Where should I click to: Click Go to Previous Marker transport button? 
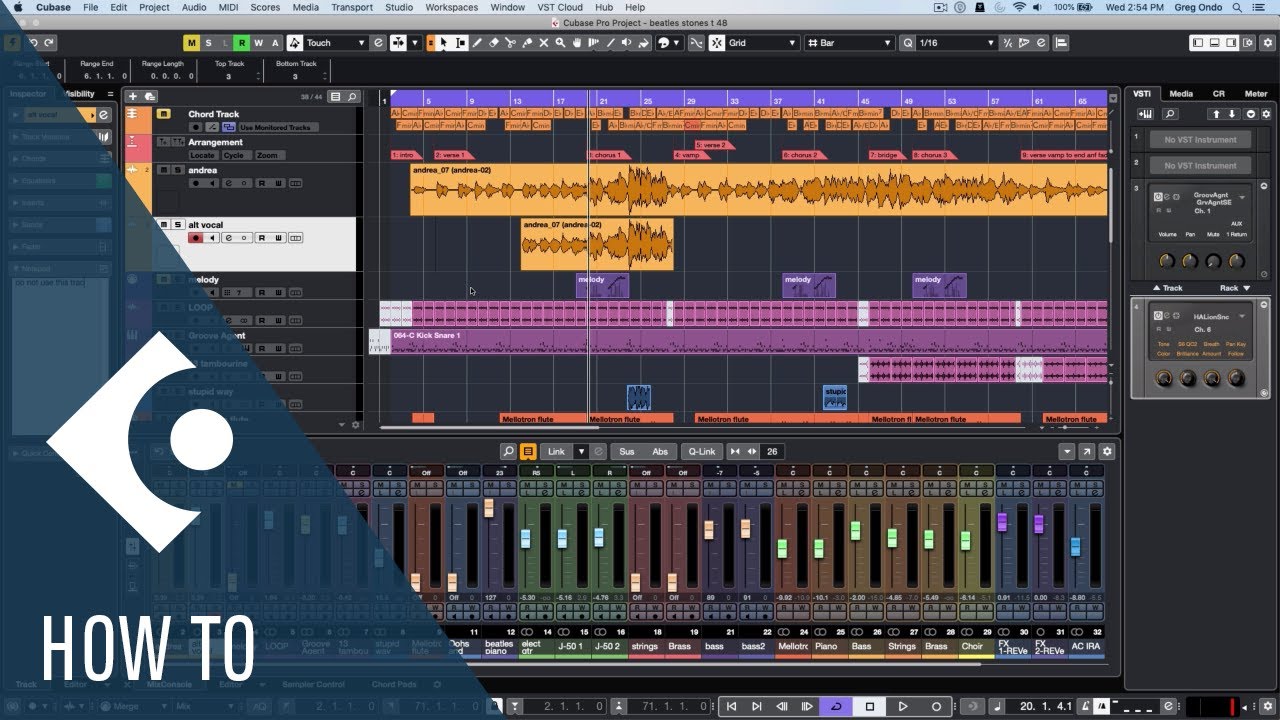click(732, 706)
